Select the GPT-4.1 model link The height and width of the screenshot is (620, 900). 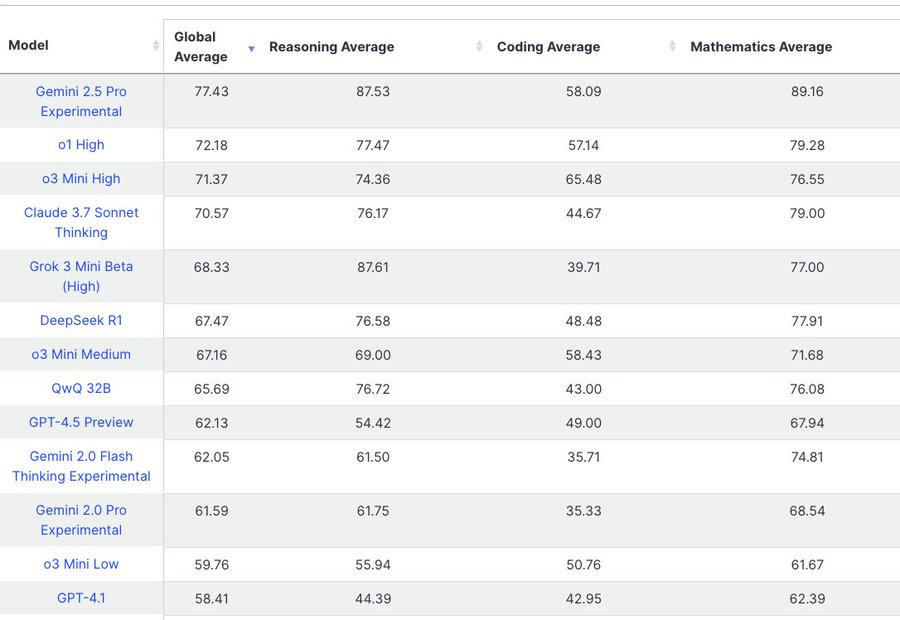81,598
